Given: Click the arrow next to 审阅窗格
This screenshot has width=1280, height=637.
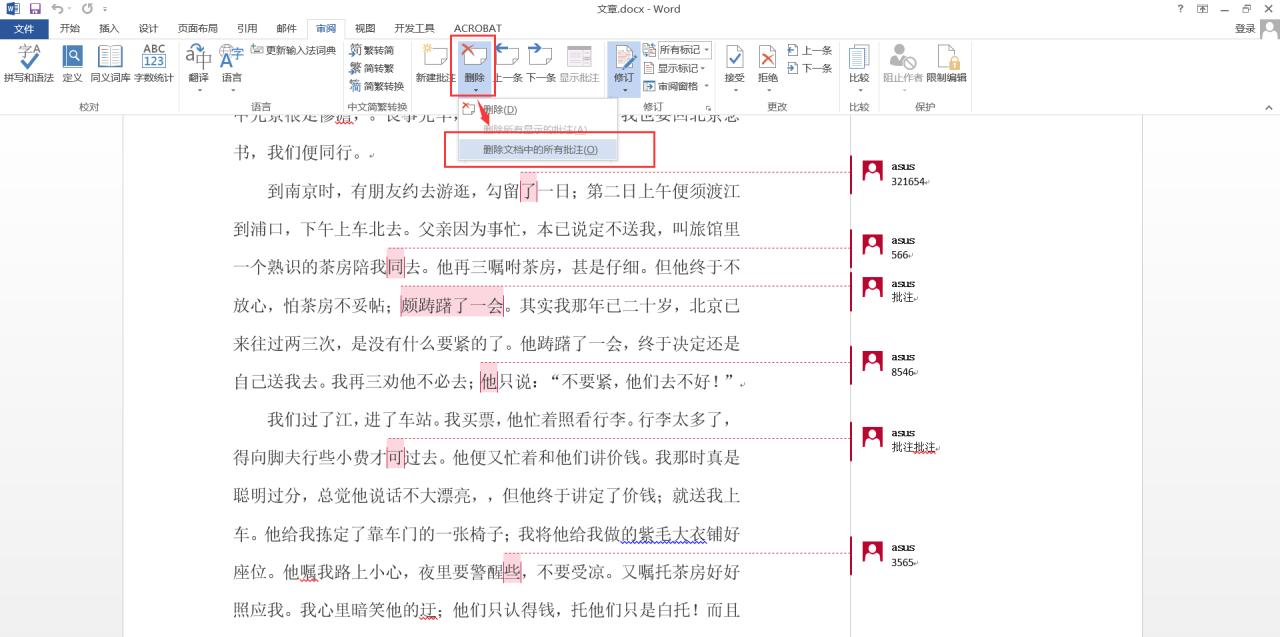Looking at the screenshot, I should coord(705,86).
